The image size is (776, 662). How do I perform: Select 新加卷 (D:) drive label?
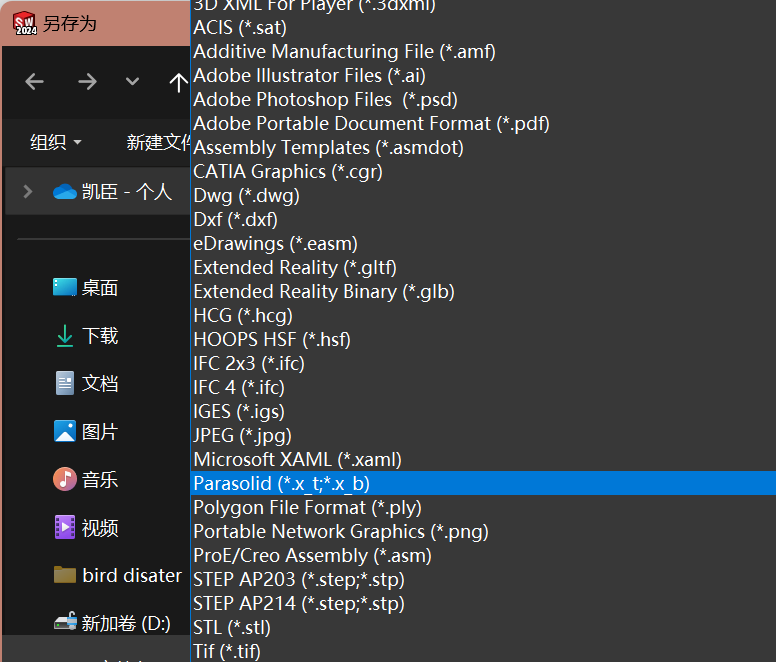[x=126, y=623]
